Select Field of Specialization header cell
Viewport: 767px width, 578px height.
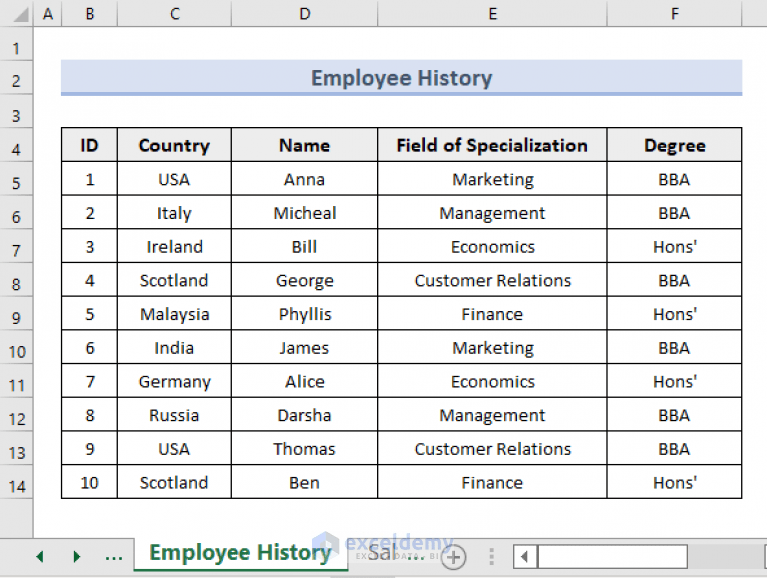(x=492, y=145)
